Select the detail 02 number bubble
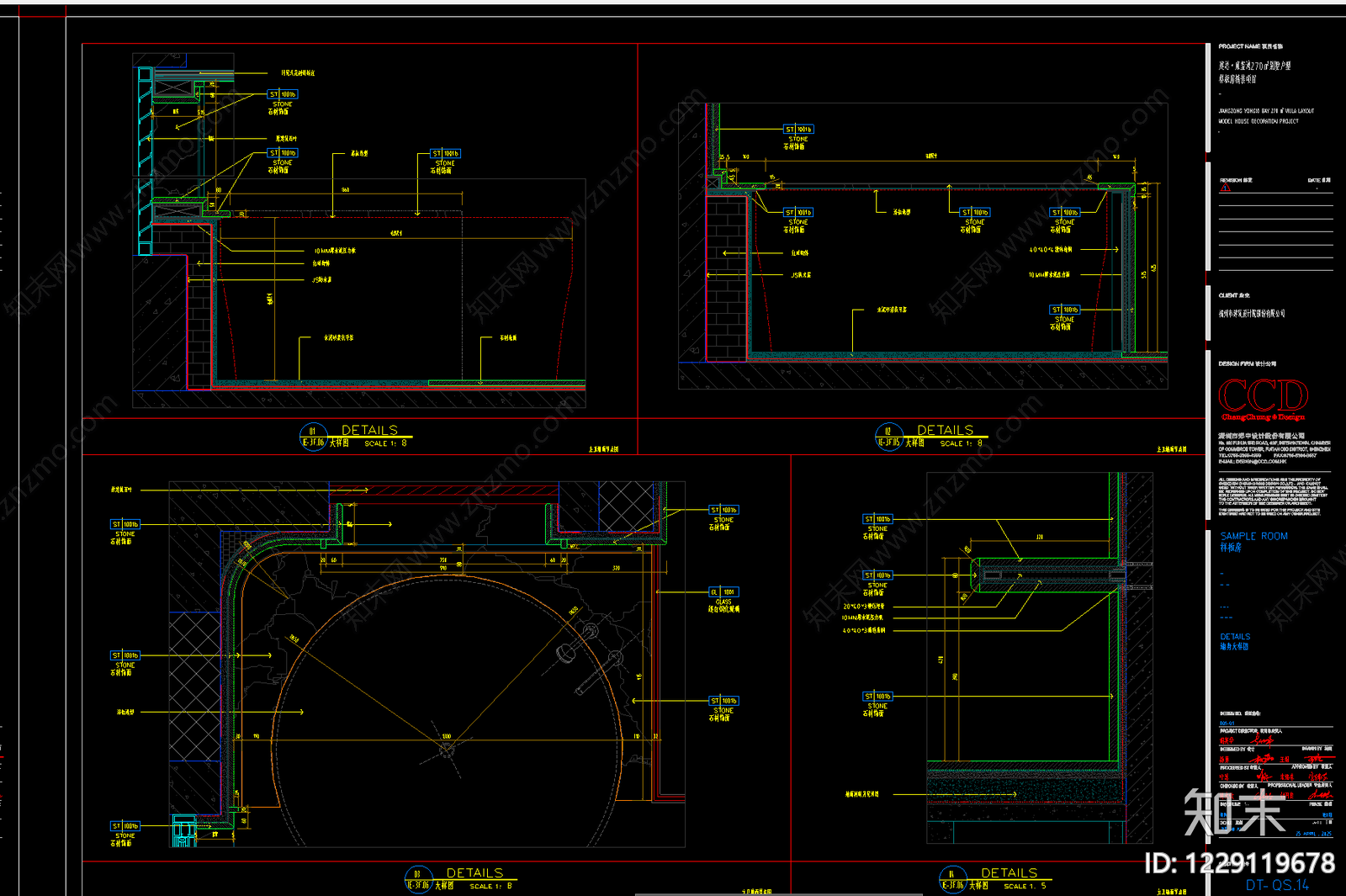 (x=888, y=437)
